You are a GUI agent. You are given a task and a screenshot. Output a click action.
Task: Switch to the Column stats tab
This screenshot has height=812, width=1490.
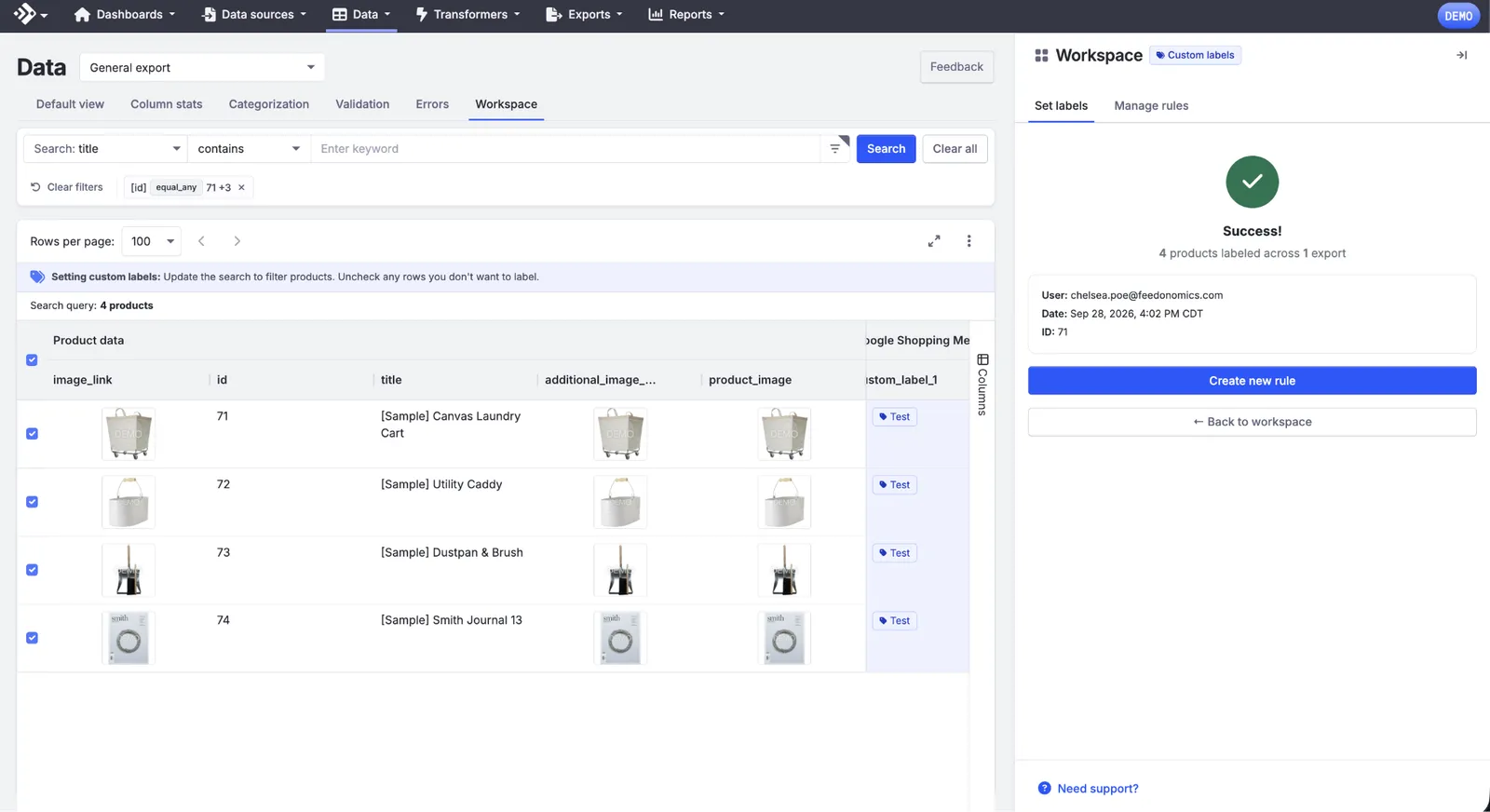click(167, 104)
